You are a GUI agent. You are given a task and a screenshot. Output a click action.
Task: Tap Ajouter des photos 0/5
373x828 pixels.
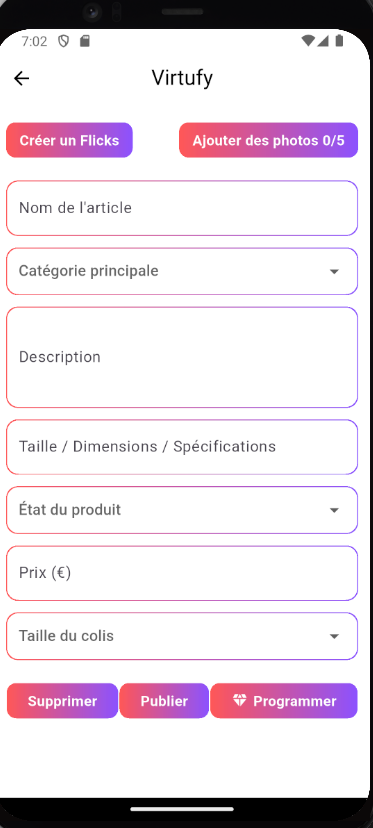coord(268,140)
